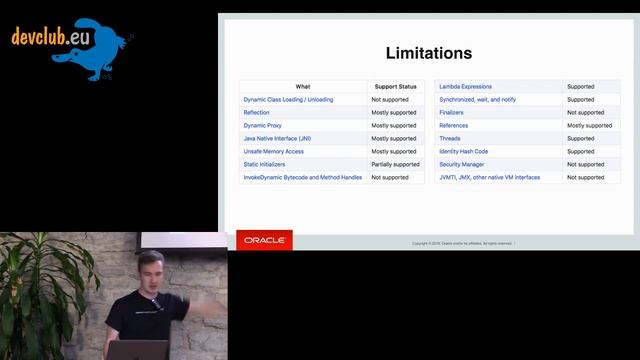Click the What column header

click(x=303, y=87)
